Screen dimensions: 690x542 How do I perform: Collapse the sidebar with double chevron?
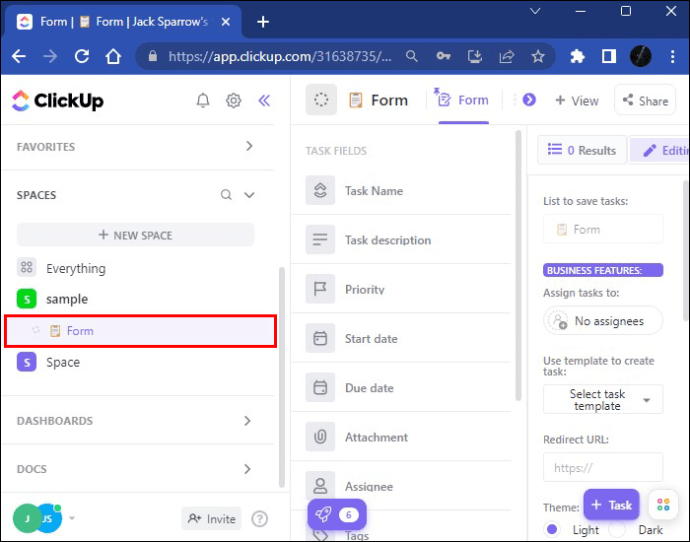[264, 101]
